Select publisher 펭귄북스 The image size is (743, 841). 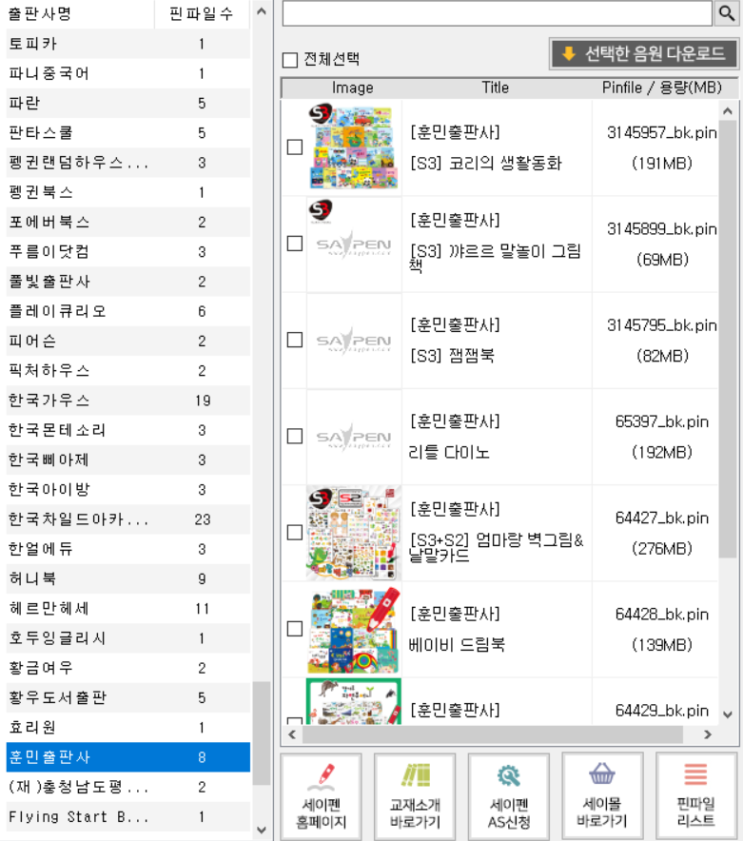128,193
